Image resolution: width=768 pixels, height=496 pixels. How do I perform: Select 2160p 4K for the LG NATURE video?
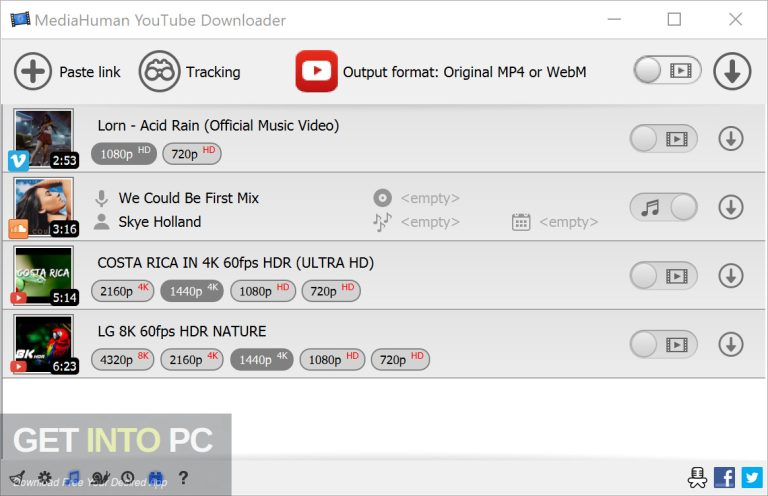[x=192, y=359]
